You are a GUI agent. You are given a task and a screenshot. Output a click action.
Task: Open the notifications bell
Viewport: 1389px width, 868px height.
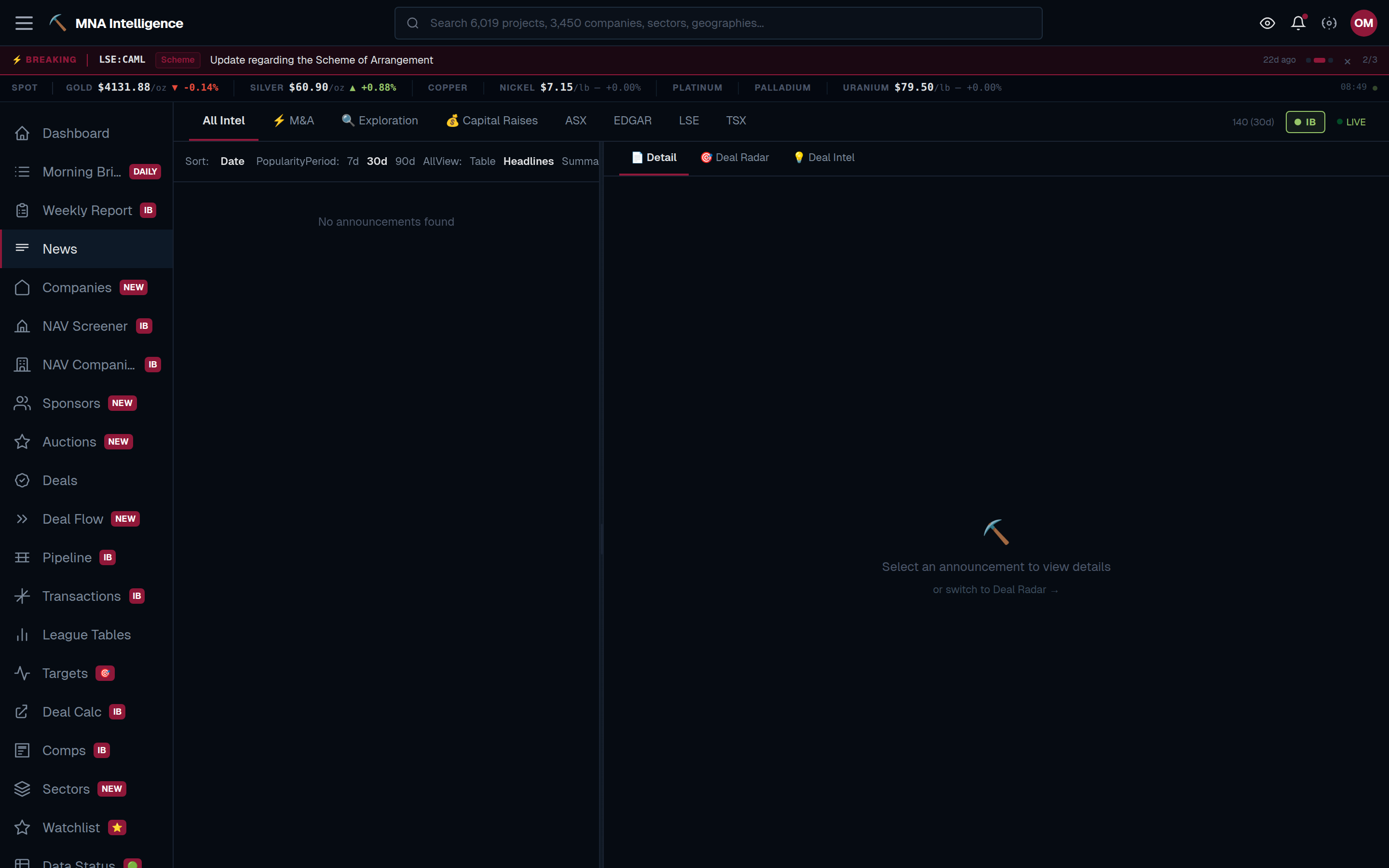click(1298, 23)
